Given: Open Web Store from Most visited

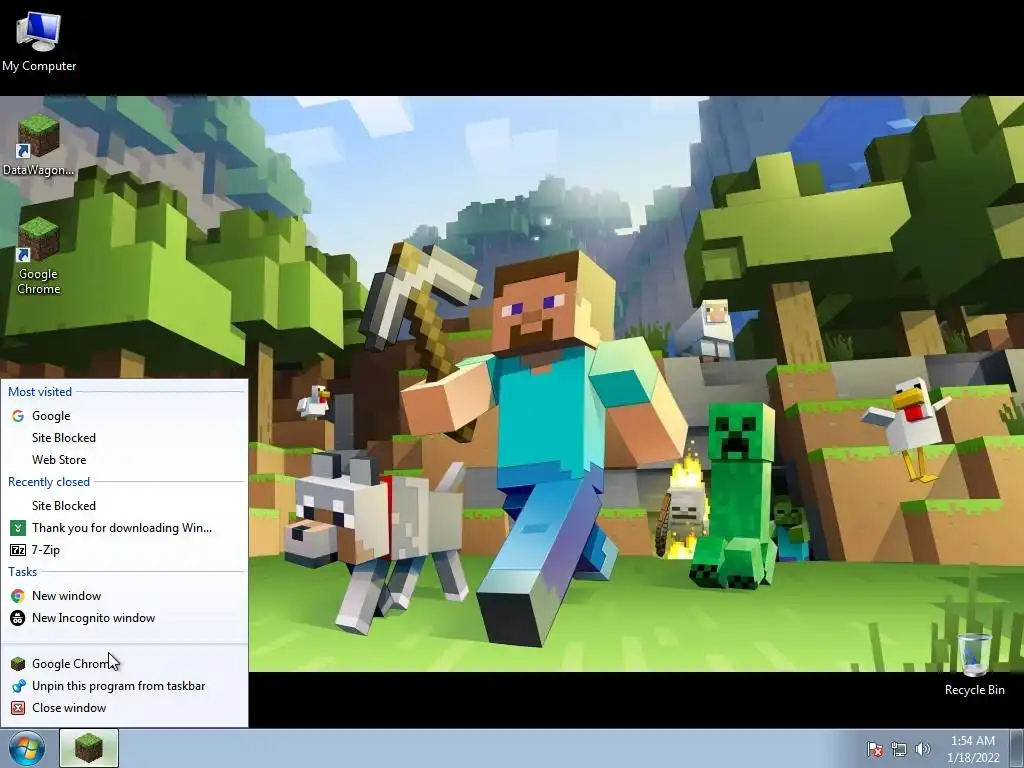Looking at the screenshot, I should 124,460.
